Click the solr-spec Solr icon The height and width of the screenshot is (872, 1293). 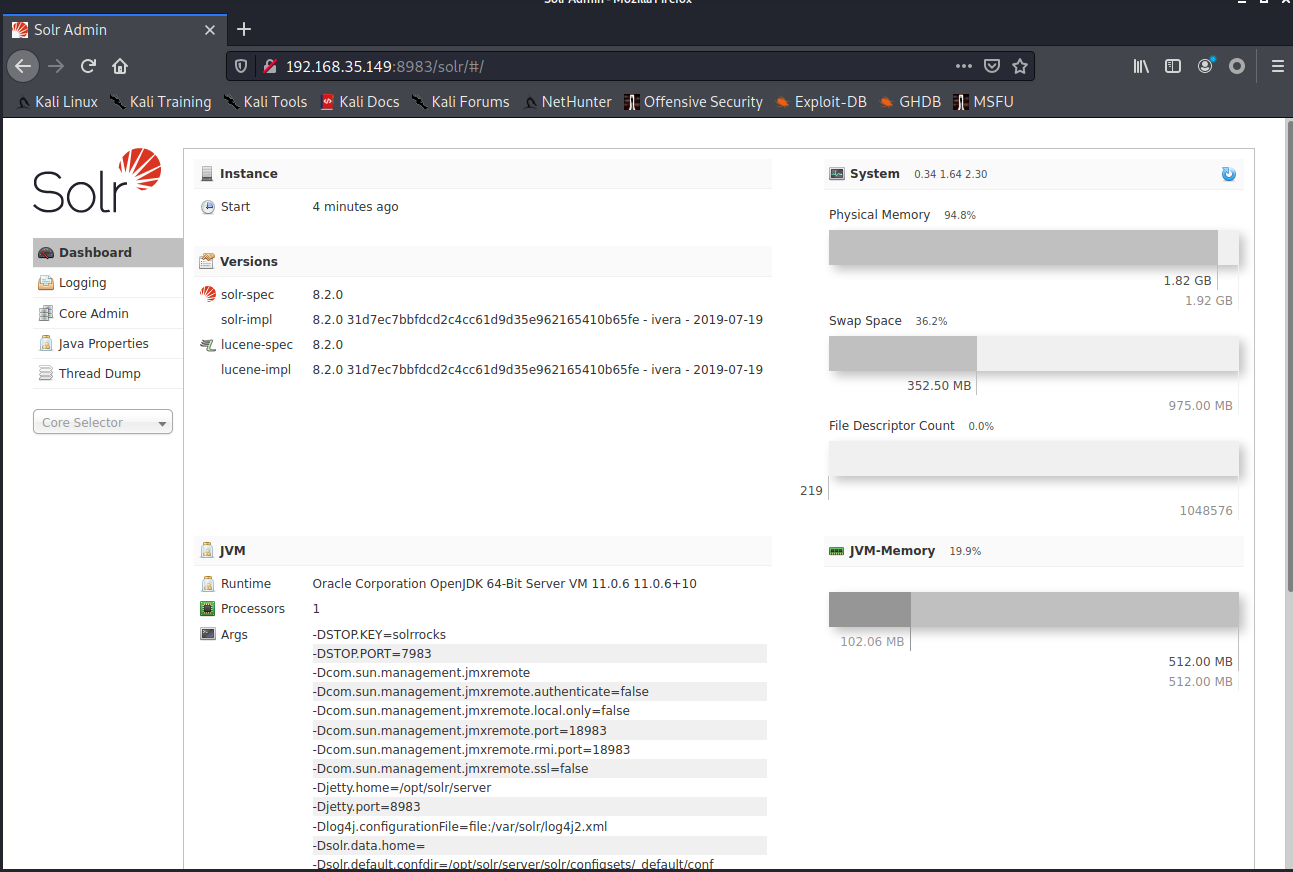point(208,295)
